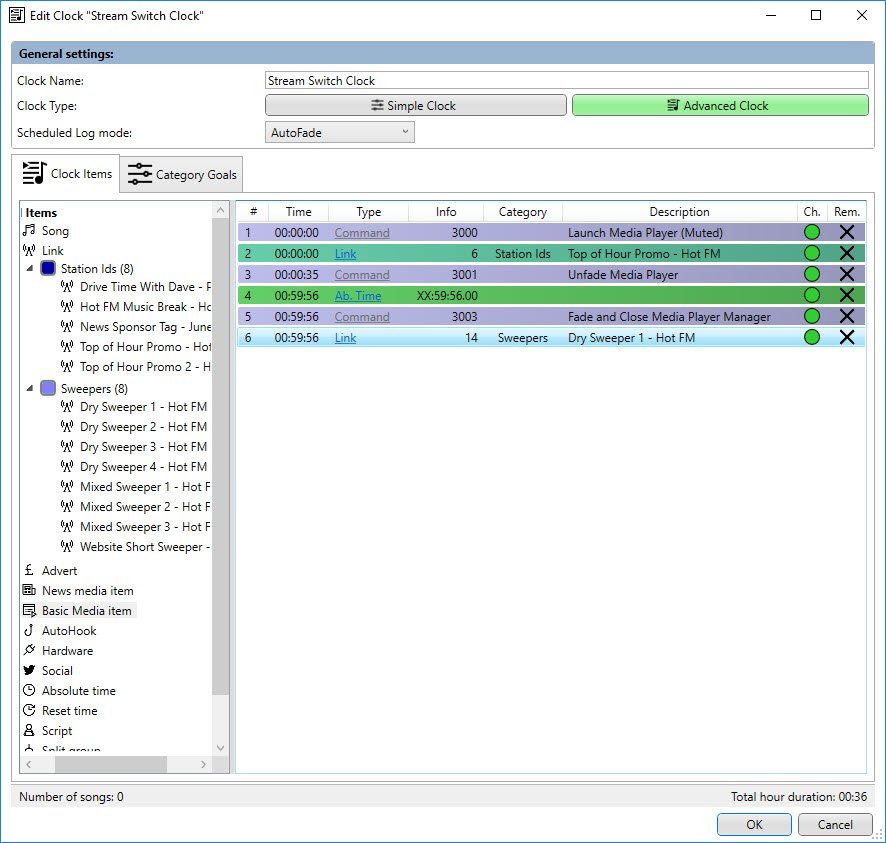Click the Script person icon
This screenshot has height=843, width=886.
tap(29, 731)
